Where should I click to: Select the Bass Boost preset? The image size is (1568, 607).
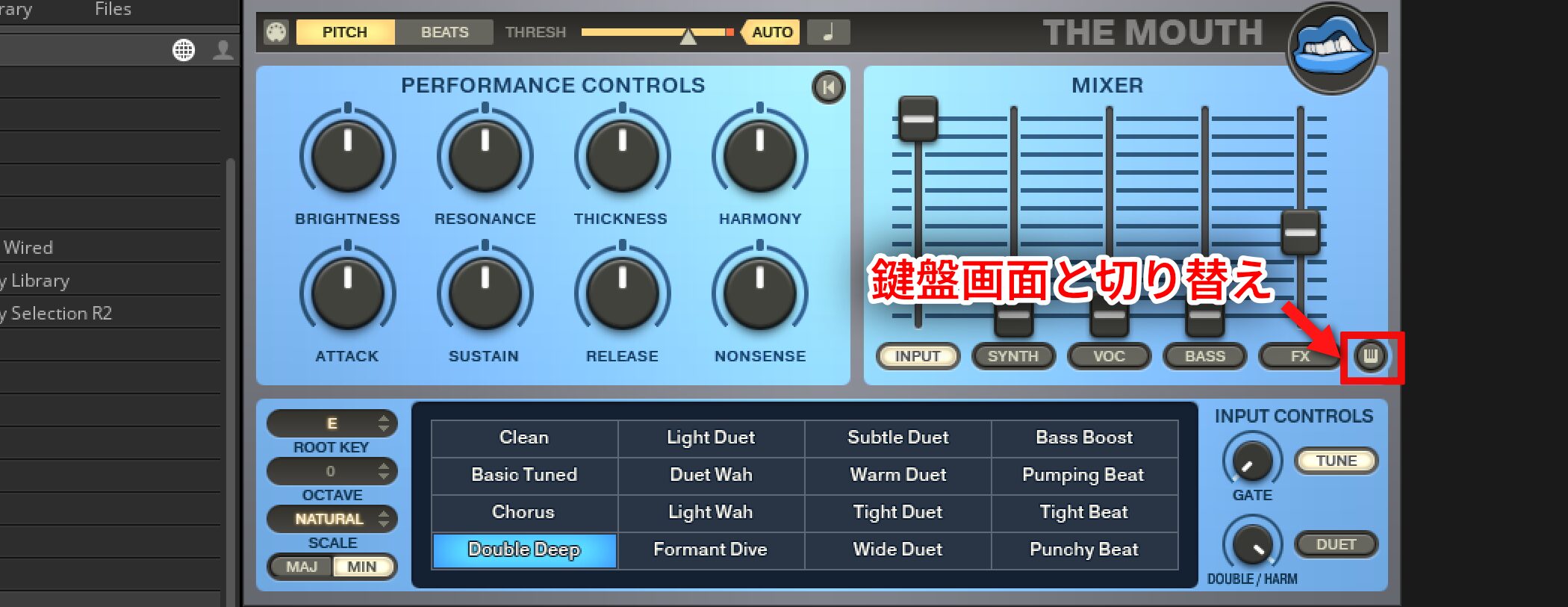1084,438
